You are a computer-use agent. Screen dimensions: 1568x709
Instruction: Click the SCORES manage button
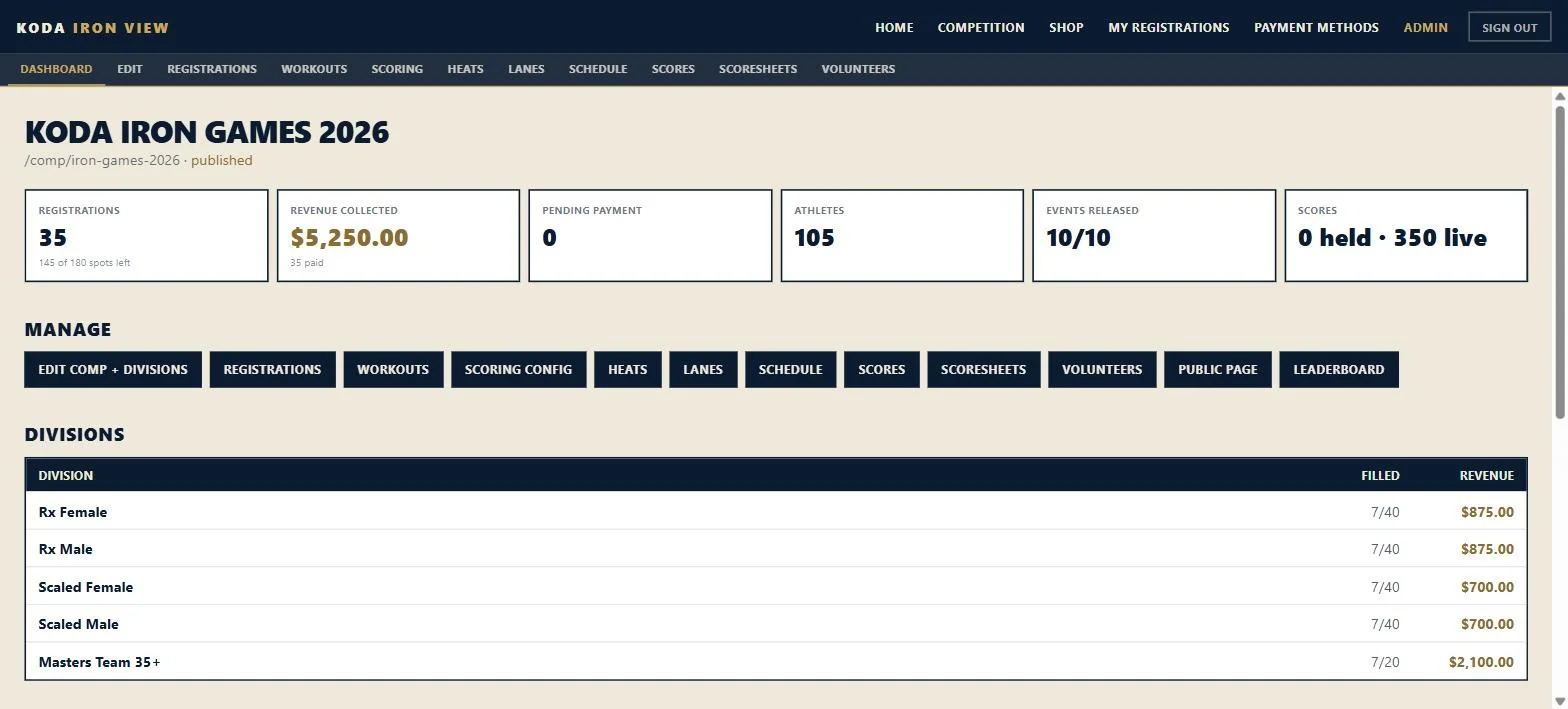(x=881, y=369)
